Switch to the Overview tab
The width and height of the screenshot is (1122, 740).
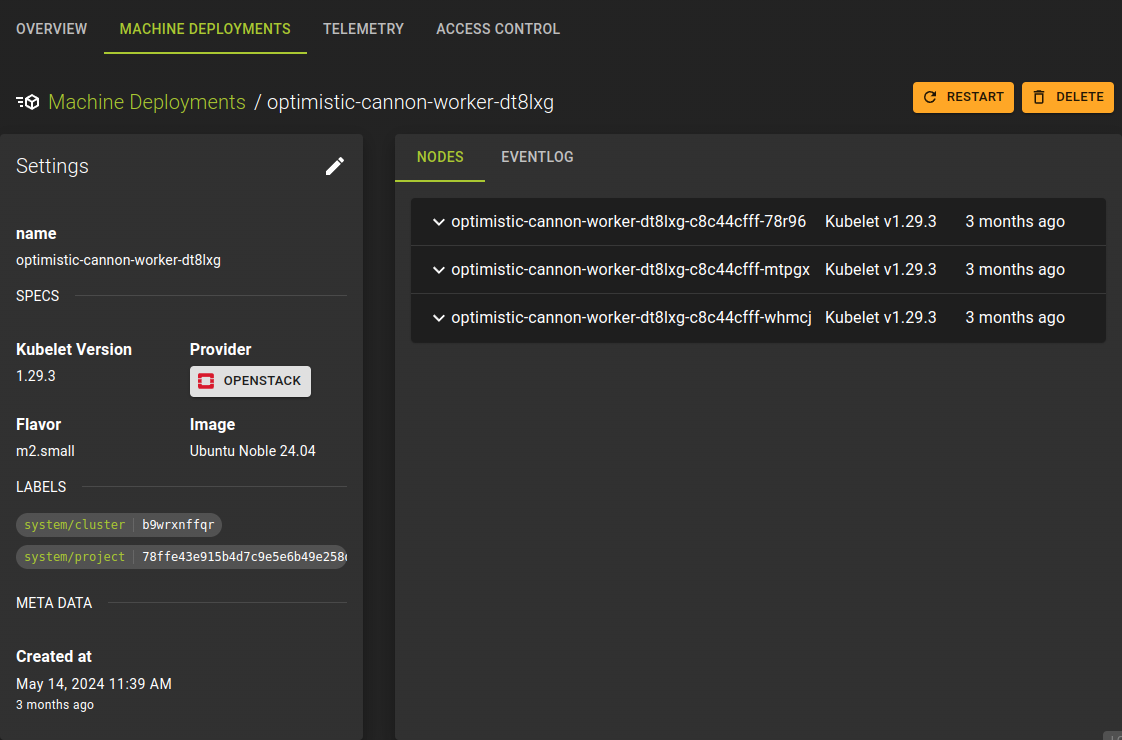(x=52, y=29)
